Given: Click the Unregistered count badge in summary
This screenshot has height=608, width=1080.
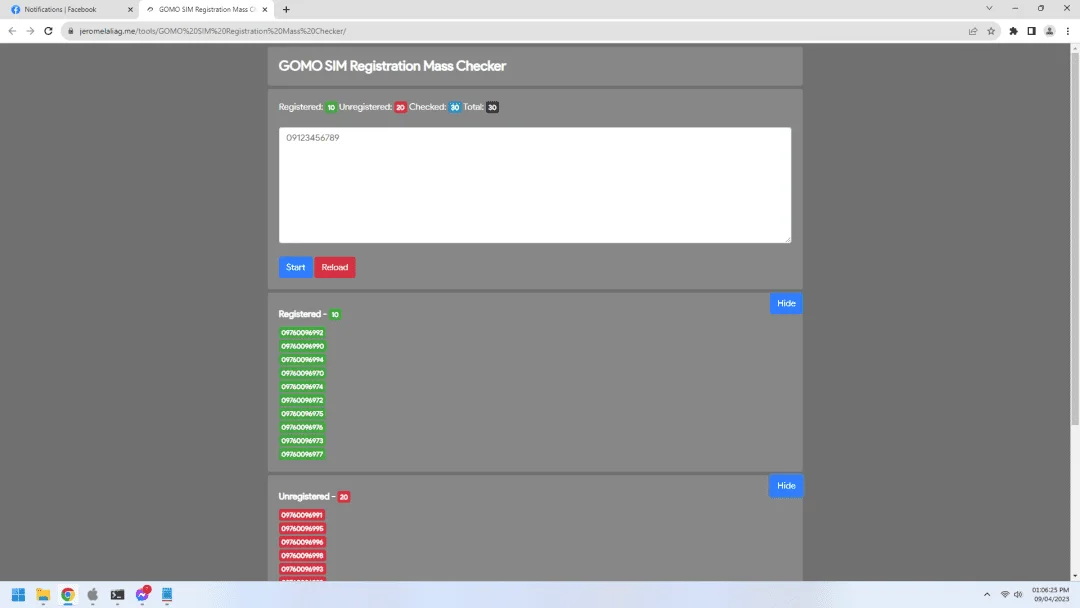Looking at the screenshot, I should [x=400, y=107].
